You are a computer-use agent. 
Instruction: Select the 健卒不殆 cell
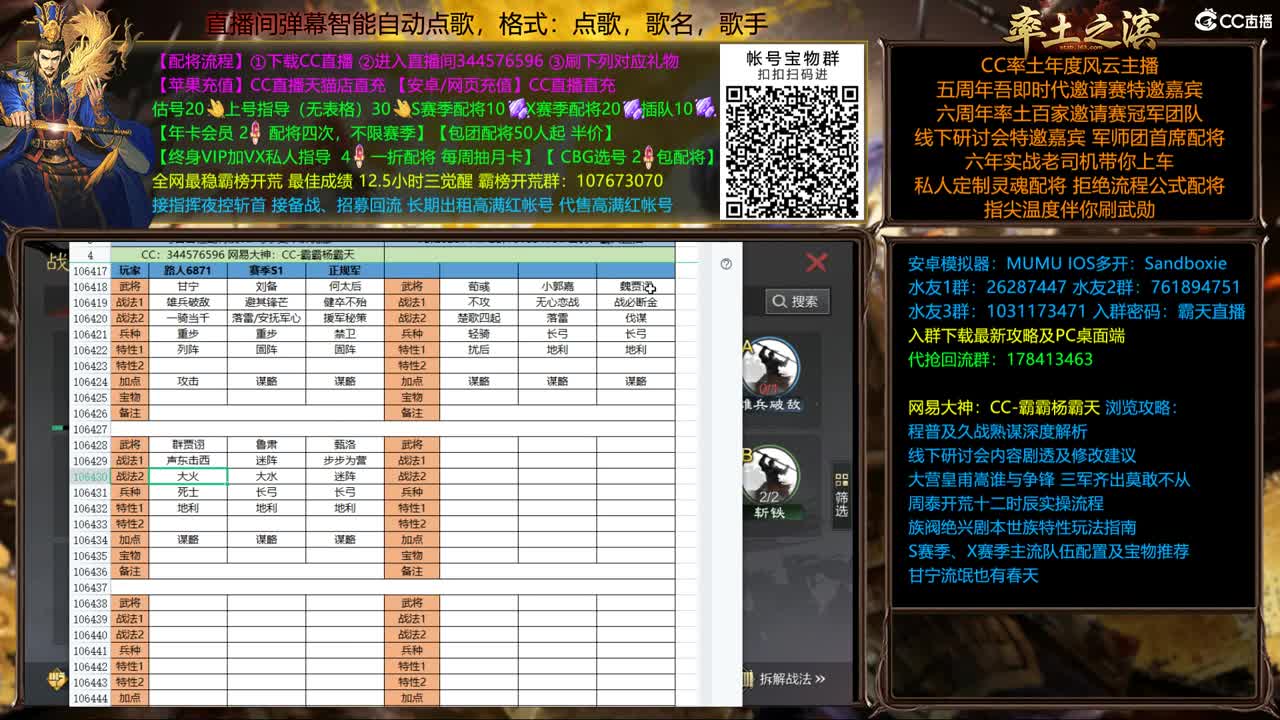[x=345, y=303]
